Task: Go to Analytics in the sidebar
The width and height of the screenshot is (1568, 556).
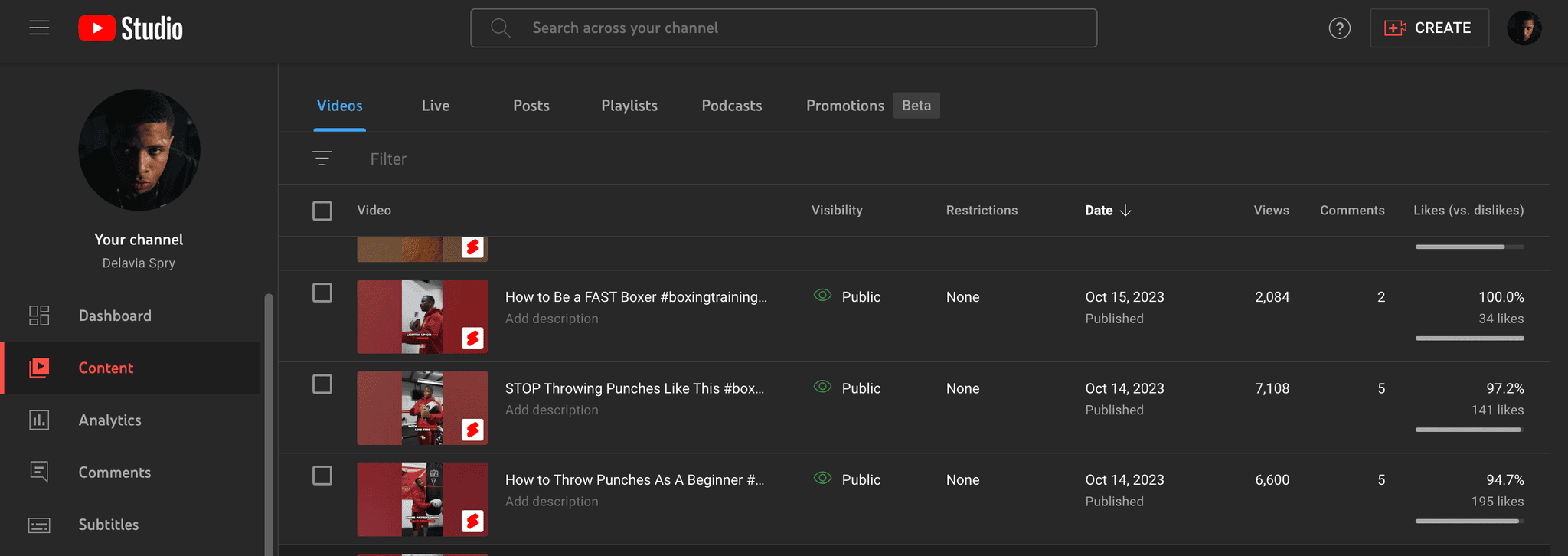Action: point(109,420)
